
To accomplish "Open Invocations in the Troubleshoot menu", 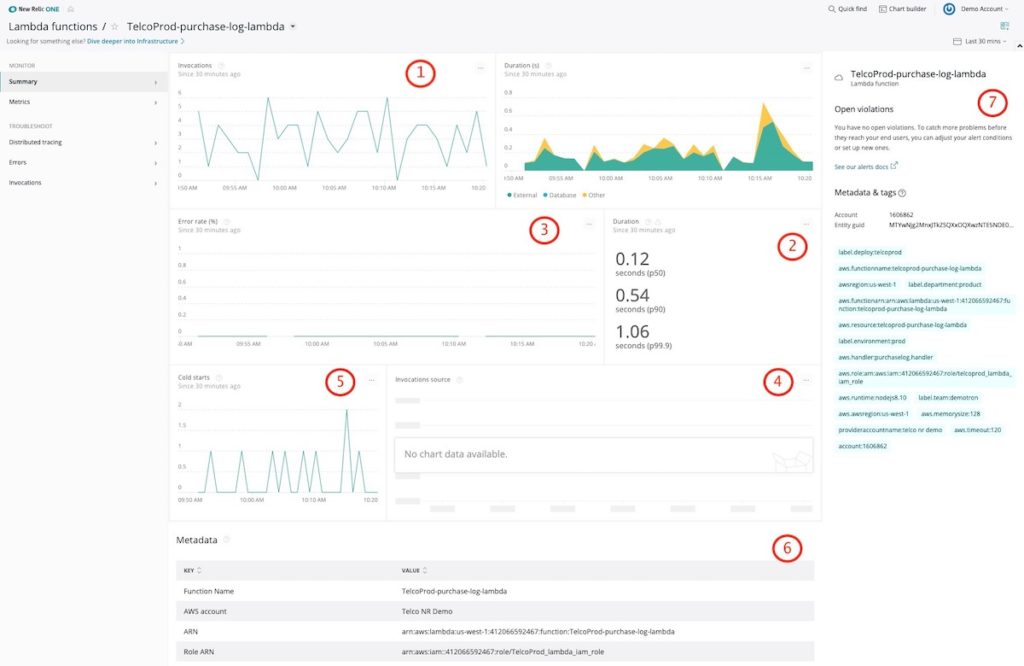I will click(84, 183).
